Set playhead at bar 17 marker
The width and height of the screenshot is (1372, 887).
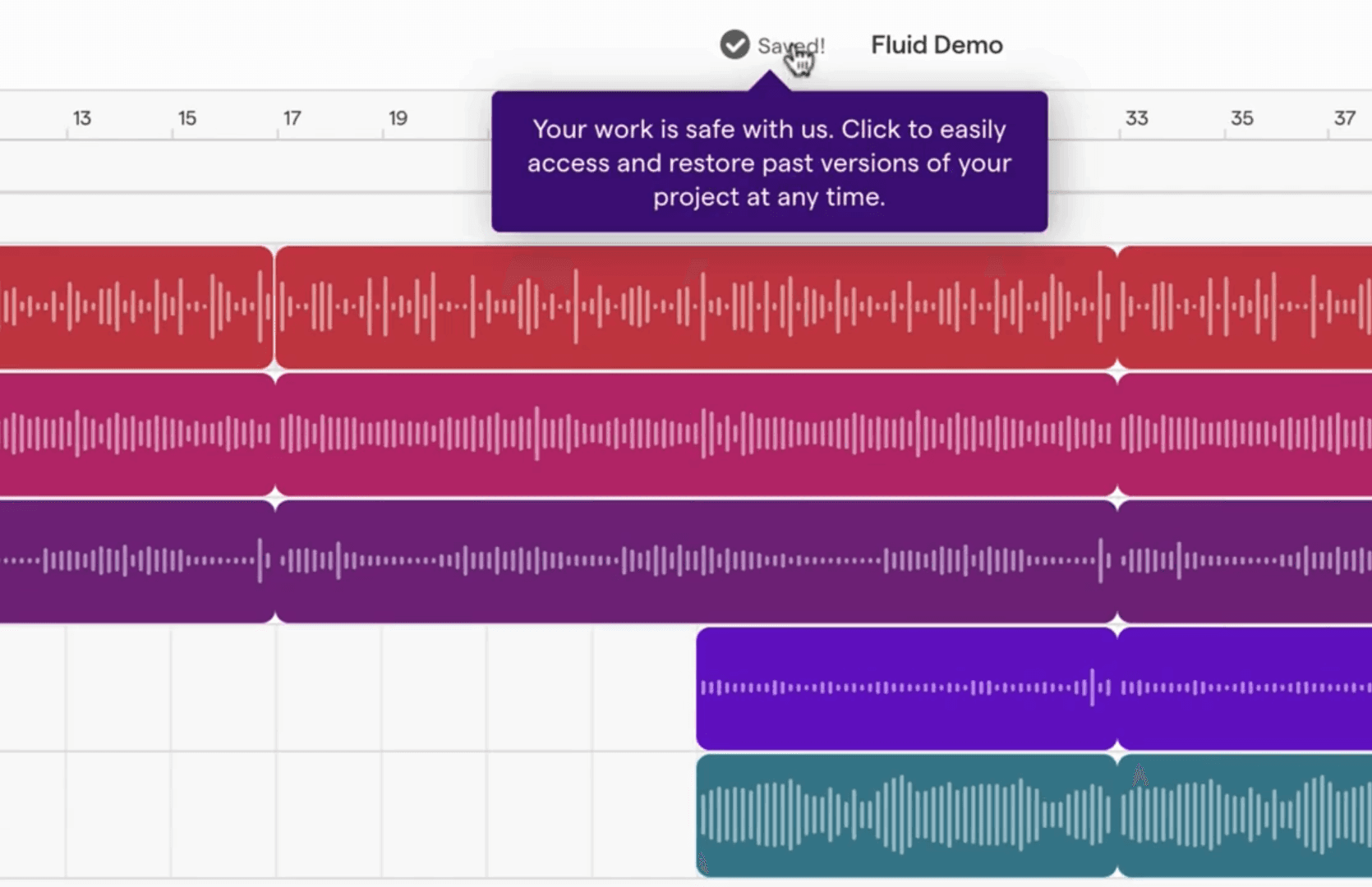292,118
